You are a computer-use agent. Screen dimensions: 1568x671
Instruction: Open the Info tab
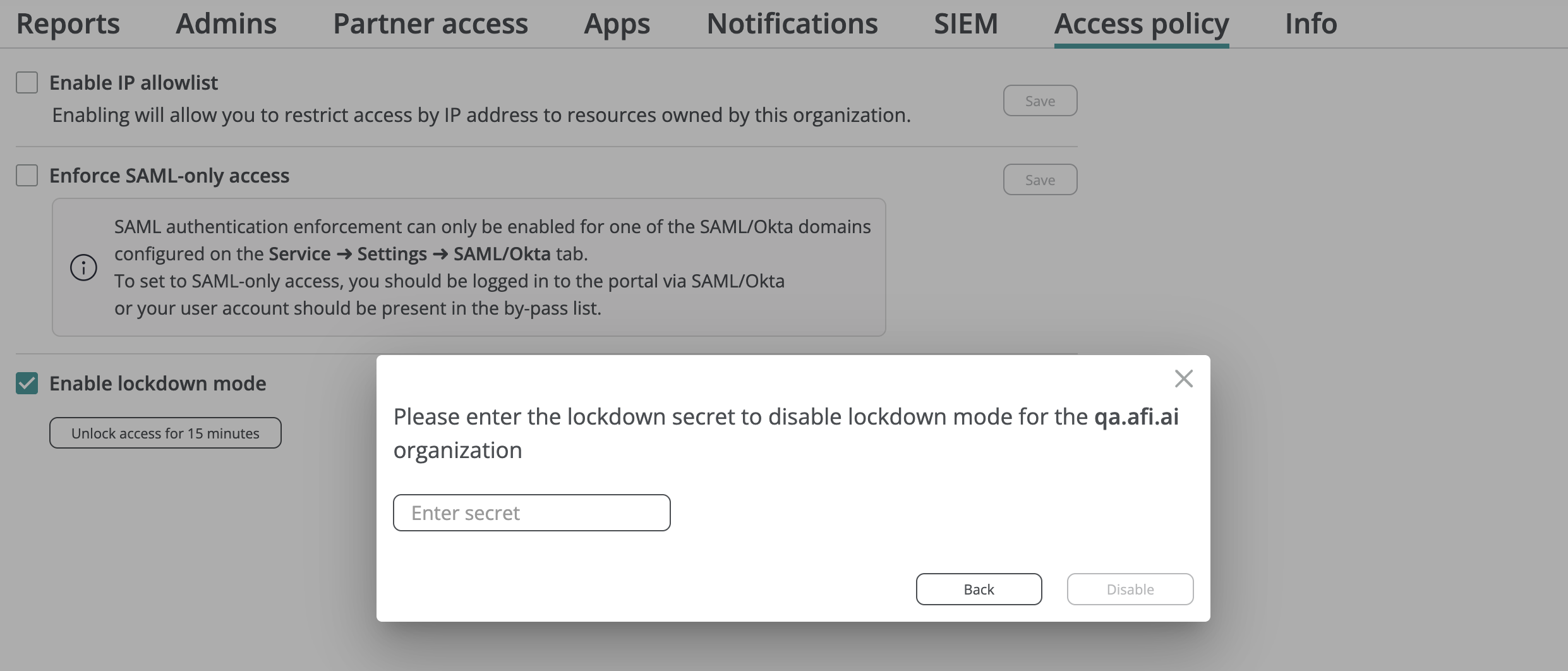tap(1311, 24)
